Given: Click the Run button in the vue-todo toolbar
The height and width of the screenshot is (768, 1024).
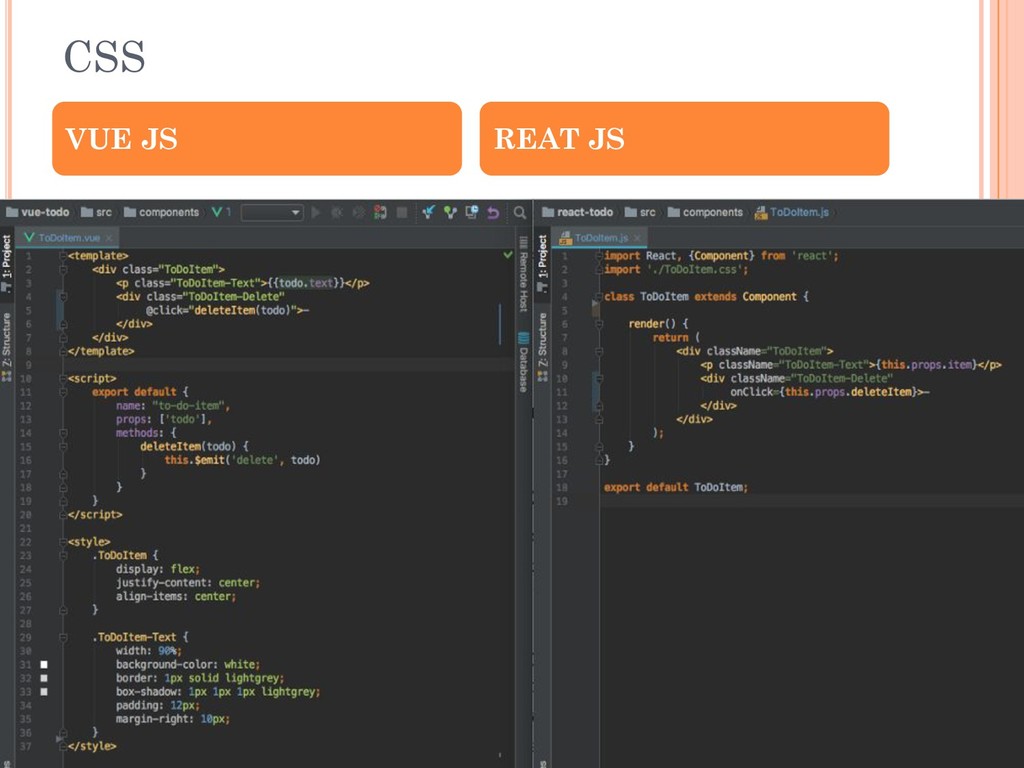Looking at the screenshot, I should (x=316, y=212).
